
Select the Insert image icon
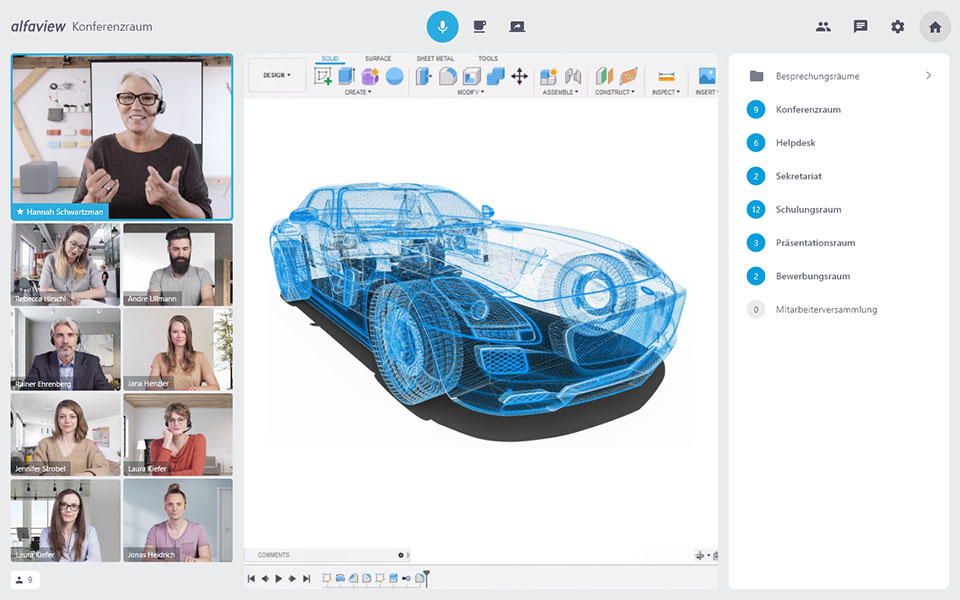(x=707, y=76)
